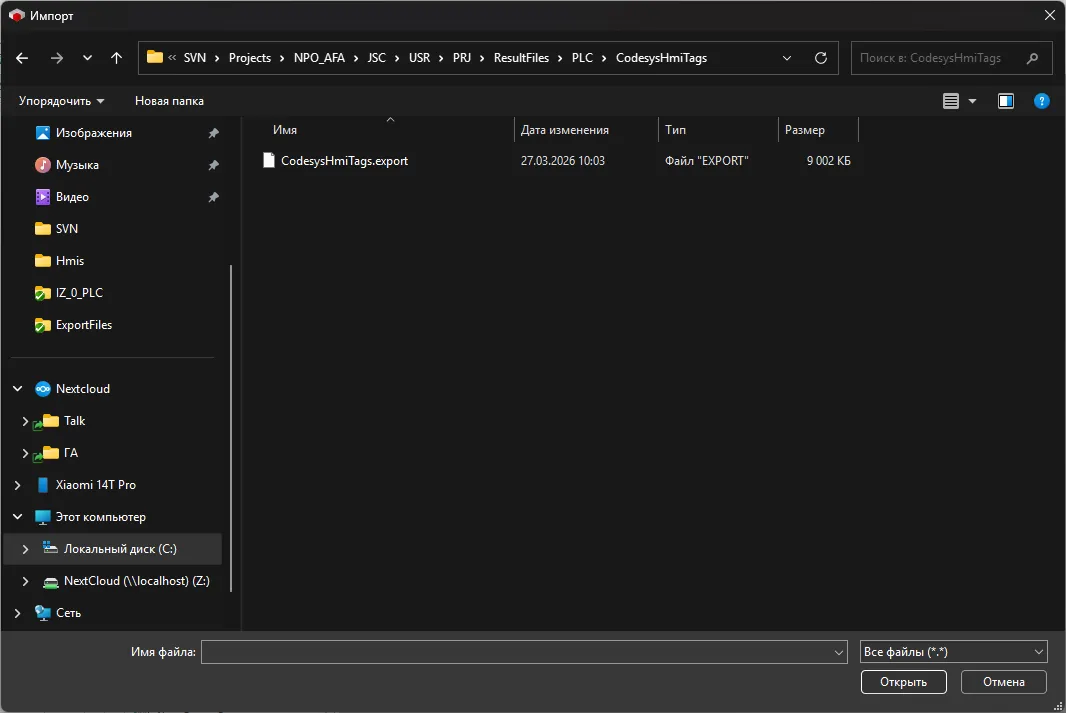Click the CodesysHmiTags.export file icon
Viewport: 1066px width, 713px height.
[x=269, y=160]
